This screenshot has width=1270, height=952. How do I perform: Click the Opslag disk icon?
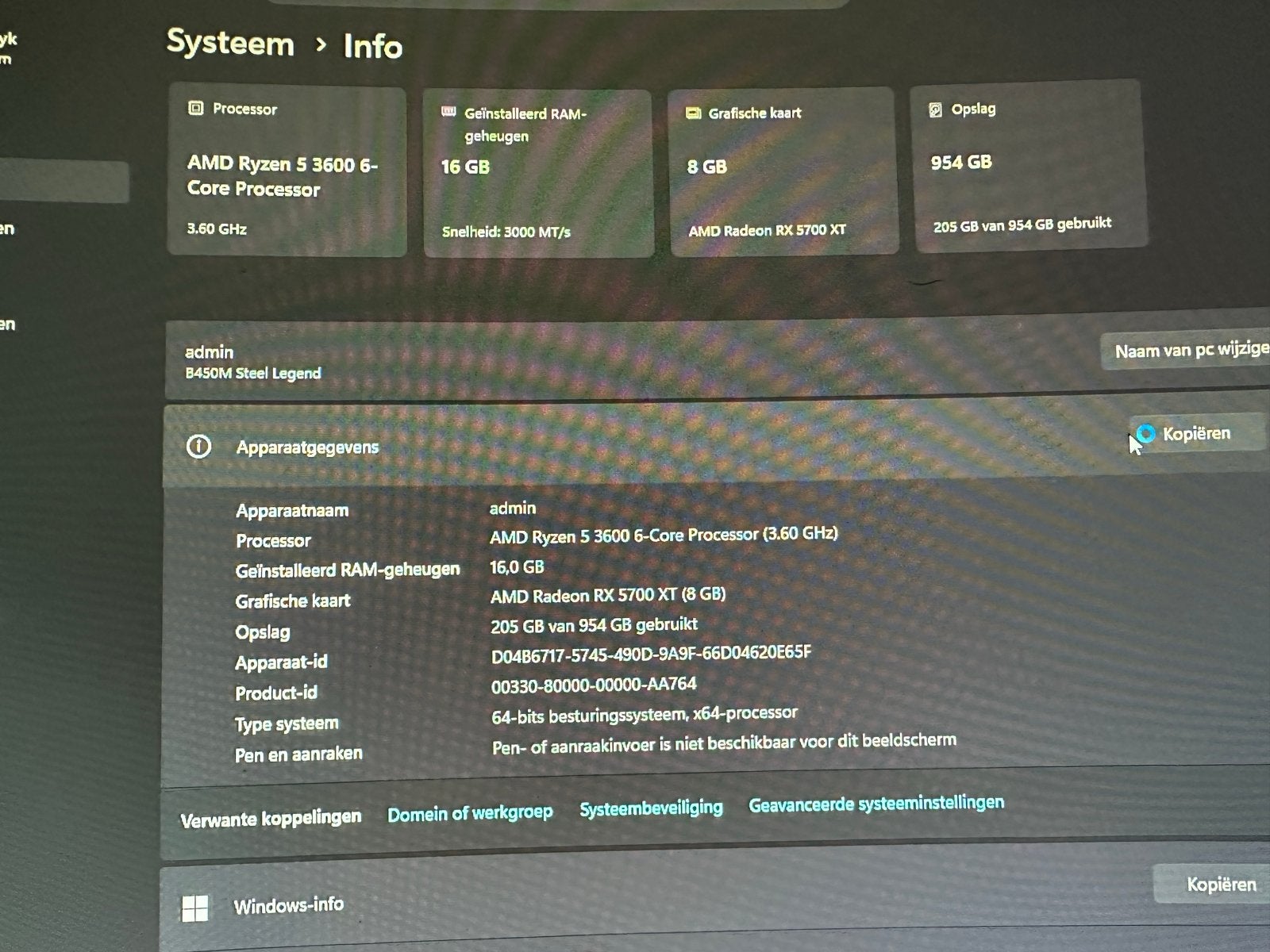pyautogui.click(x=936, y=109)
